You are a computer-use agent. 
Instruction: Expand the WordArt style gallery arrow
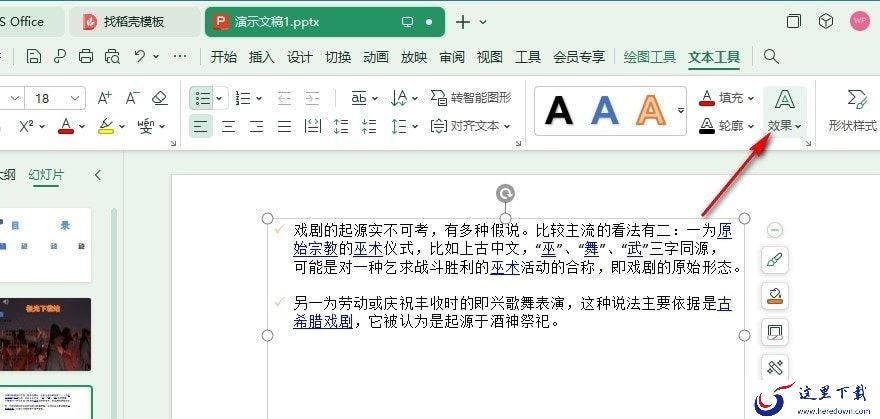pyautogui.click(x=681, y=110)
